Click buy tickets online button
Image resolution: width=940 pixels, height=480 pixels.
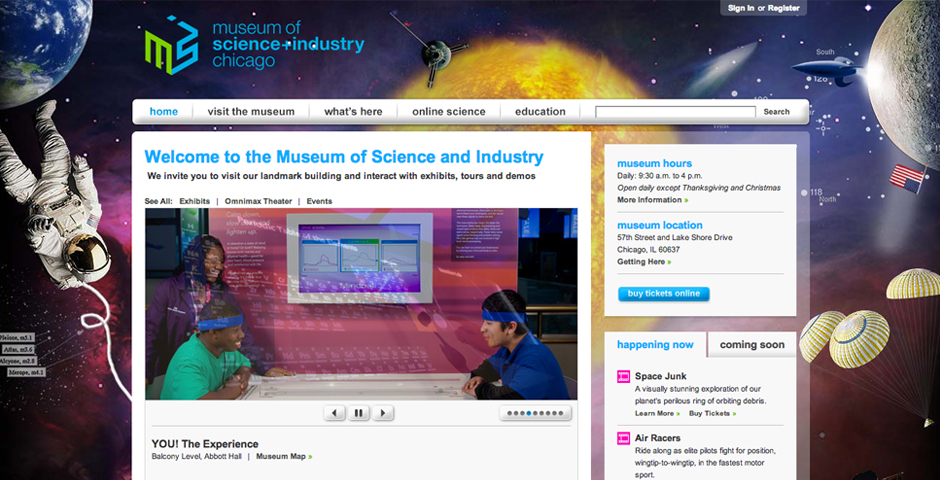click(664, 294)
